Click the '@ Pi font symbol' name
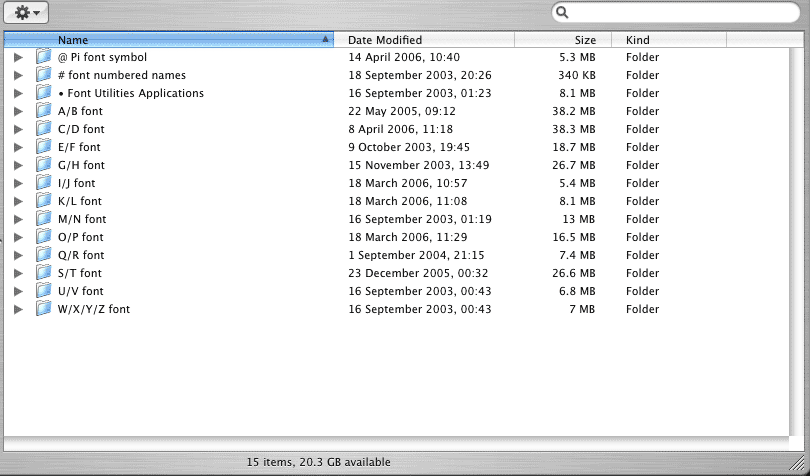 [x=102, y=57]
